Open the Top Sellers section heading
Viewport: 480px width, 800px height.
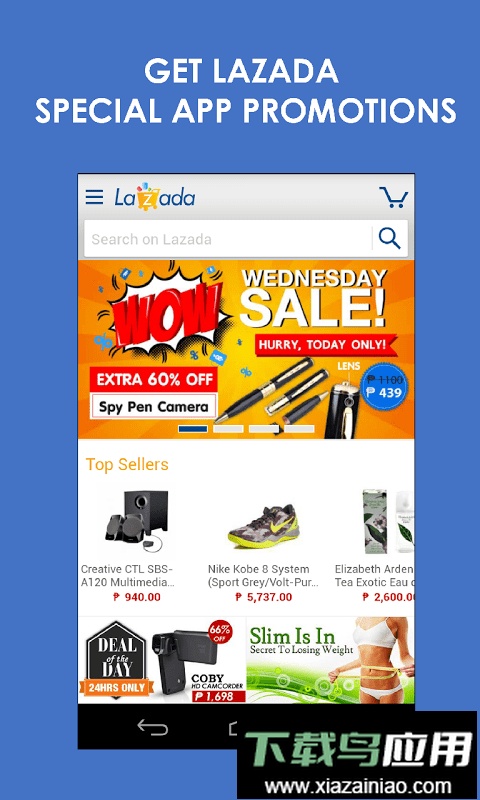(x=127, y=464)
